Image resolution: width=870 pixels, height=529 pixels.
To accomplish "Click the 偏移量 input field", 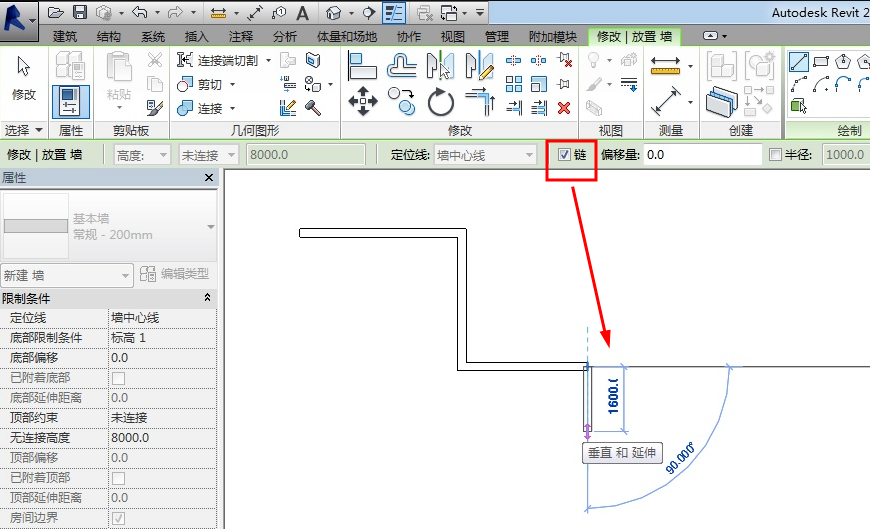I will (x=702, y=155).
